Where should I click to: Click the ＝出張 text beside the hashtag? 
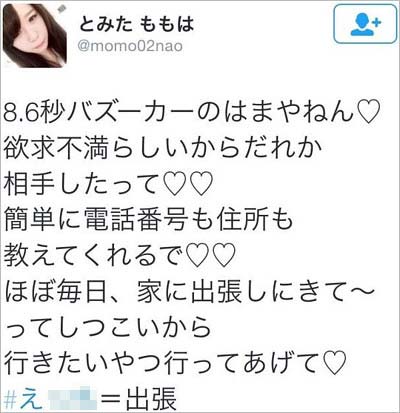point(138,398)
